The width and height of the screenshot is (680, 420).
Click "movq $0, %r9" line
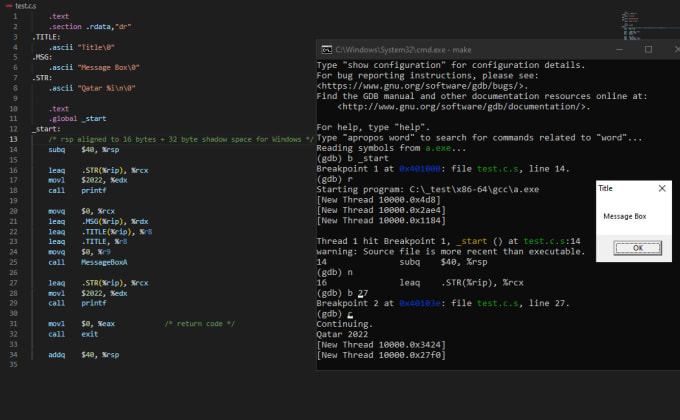tap(79, 252)
